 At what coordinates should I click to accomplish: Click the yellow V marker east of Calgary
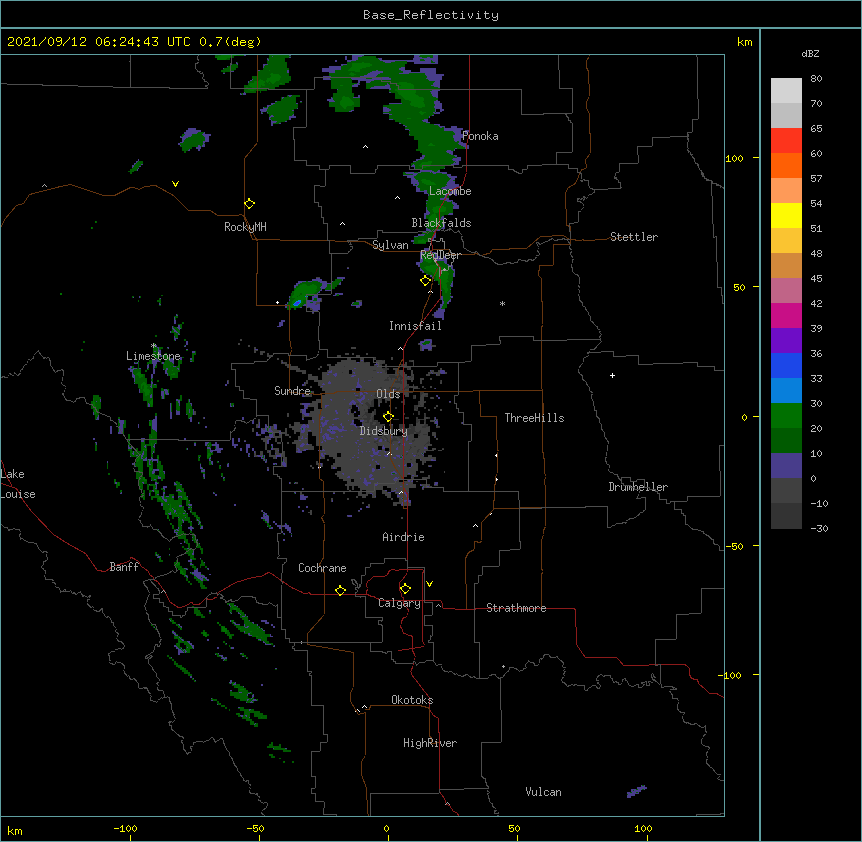click(429, 584)
